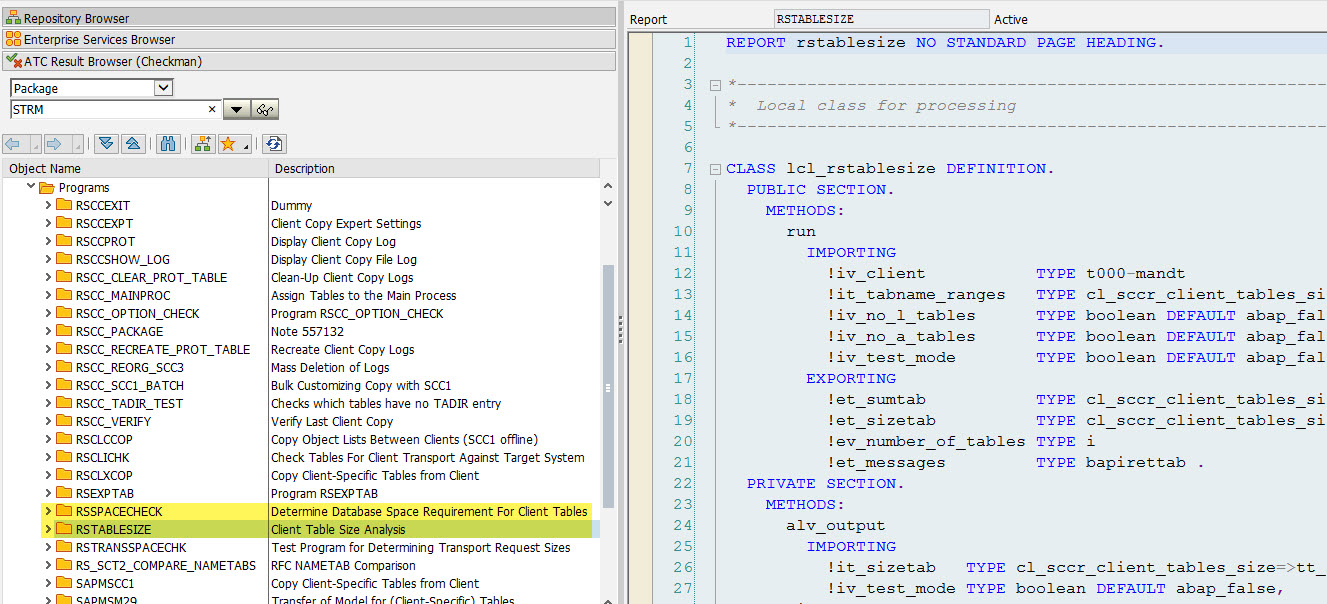Screen dimensions: 1327x604
Task: Expand the RSTABLESIZE program node
Action: click(x=48, y=530)
